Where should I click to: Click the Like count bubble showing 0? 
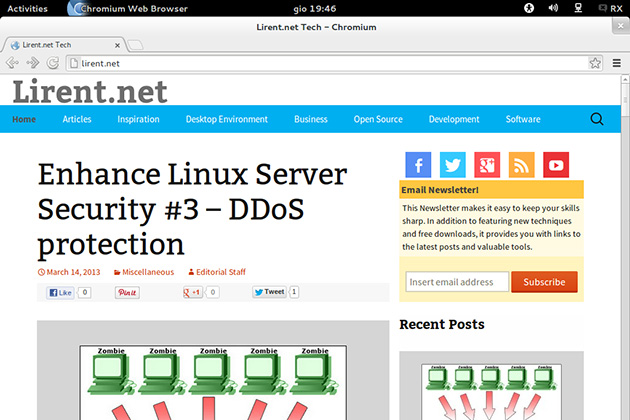coord(85,292)
